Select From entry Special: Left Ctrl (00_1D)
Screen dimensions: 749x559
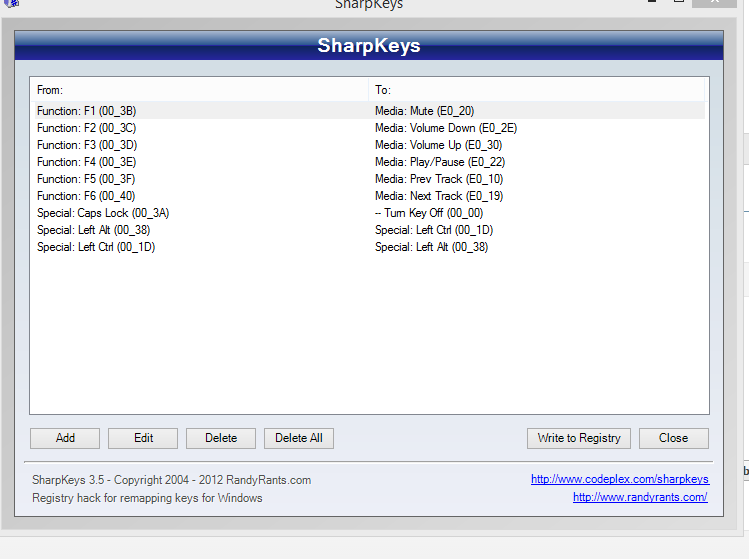(96, 247)
